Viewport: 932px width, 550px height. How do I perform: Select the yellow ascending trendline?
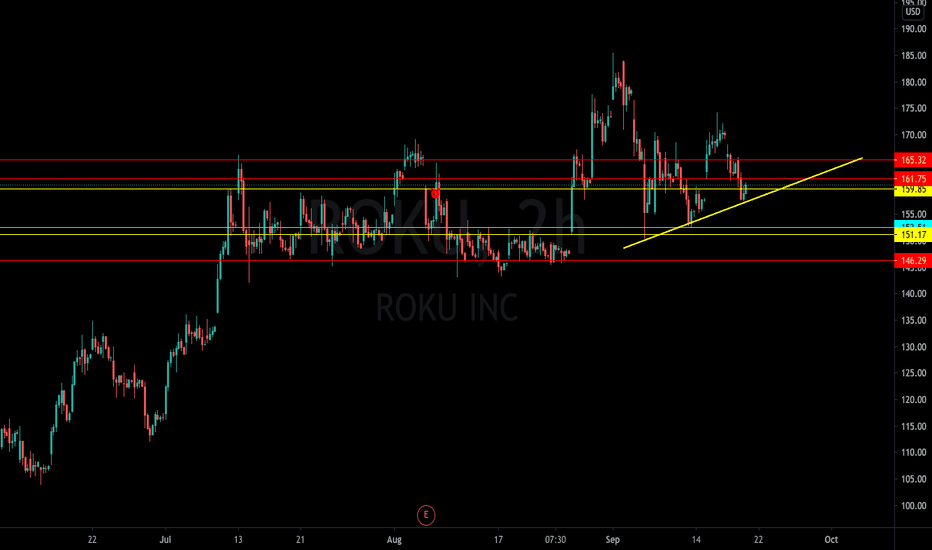pos(743,203)
